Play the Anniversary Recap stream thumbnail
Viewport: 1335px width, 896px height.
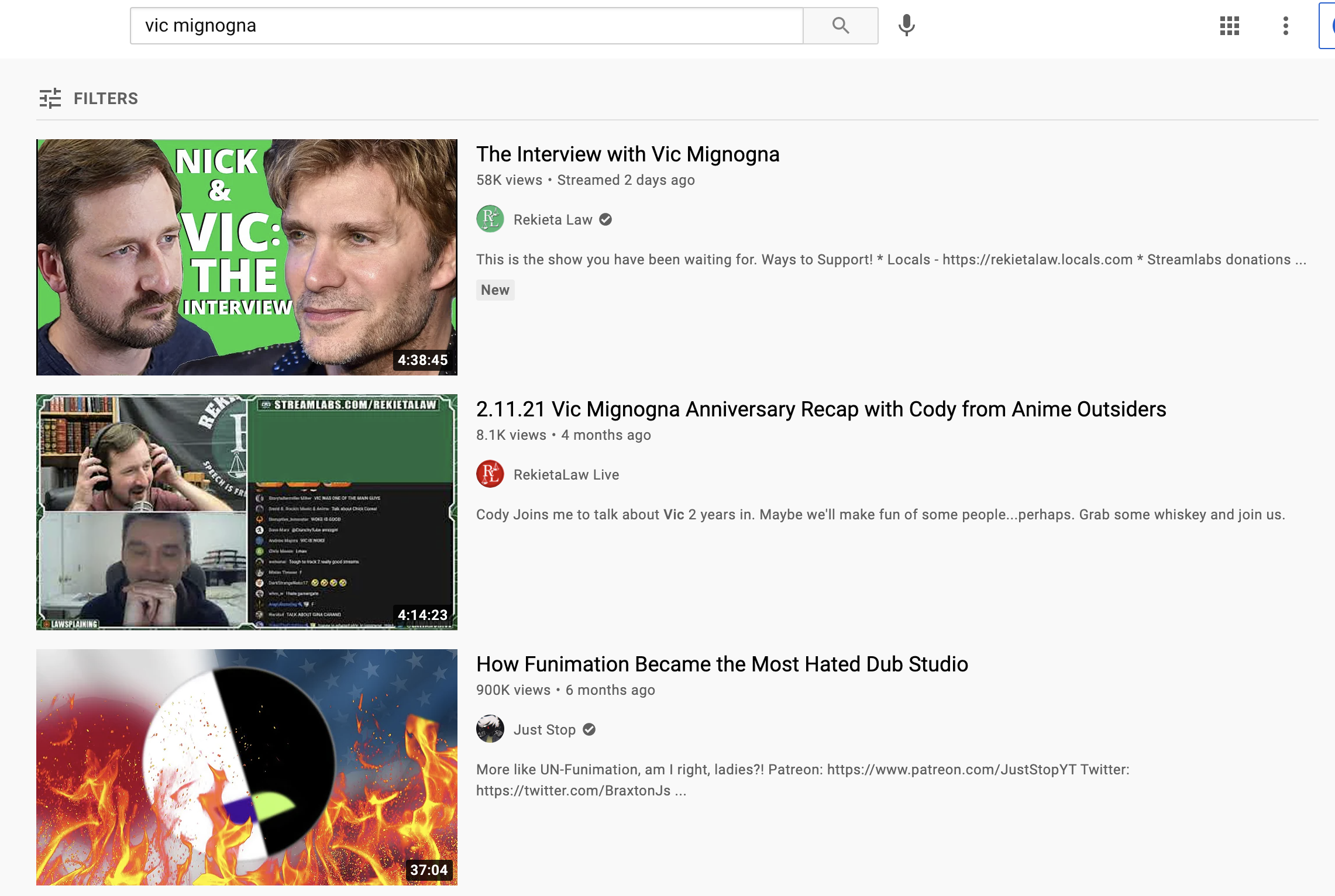(x=247, y=512)
